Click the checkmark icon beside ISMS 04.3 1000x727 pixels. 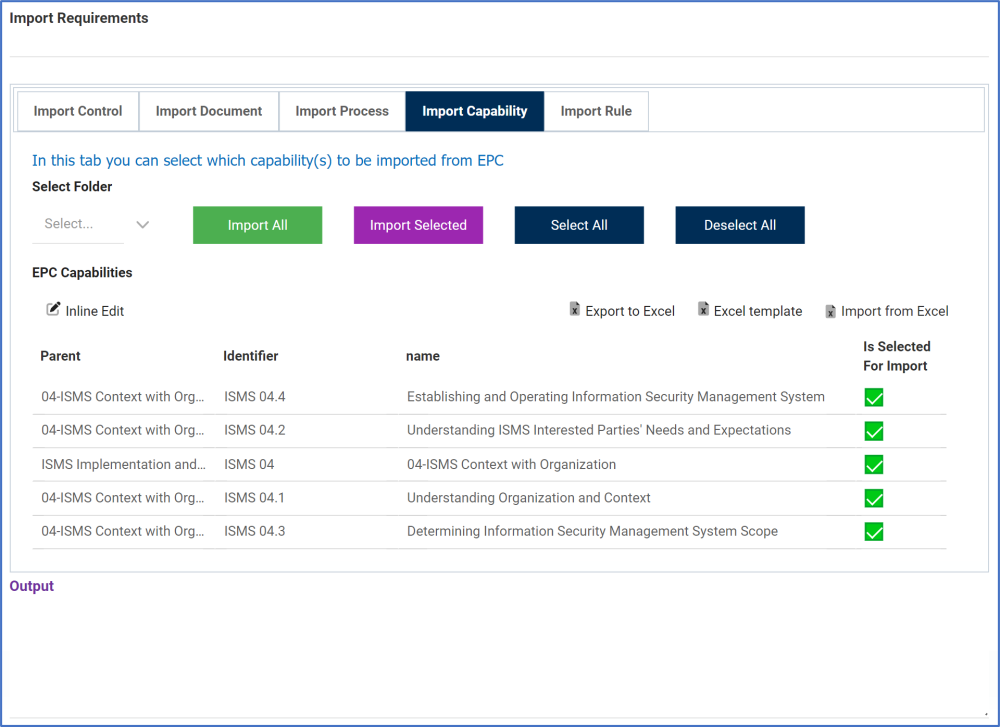(x=873, y=531)
